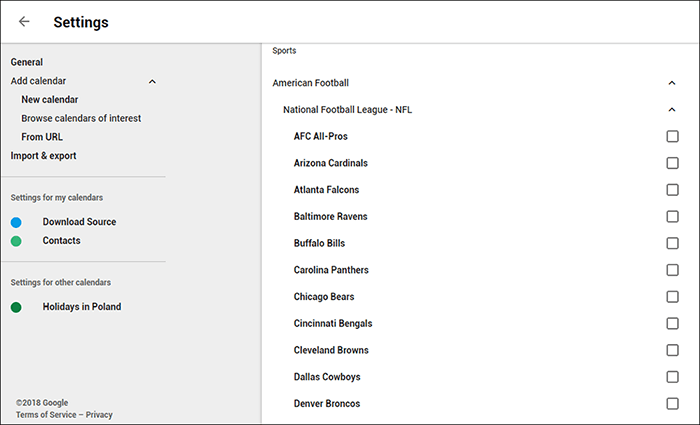The image size is (700, 425).
Task: Click the Carolina Panthers team name
Action: pos(331,270)
